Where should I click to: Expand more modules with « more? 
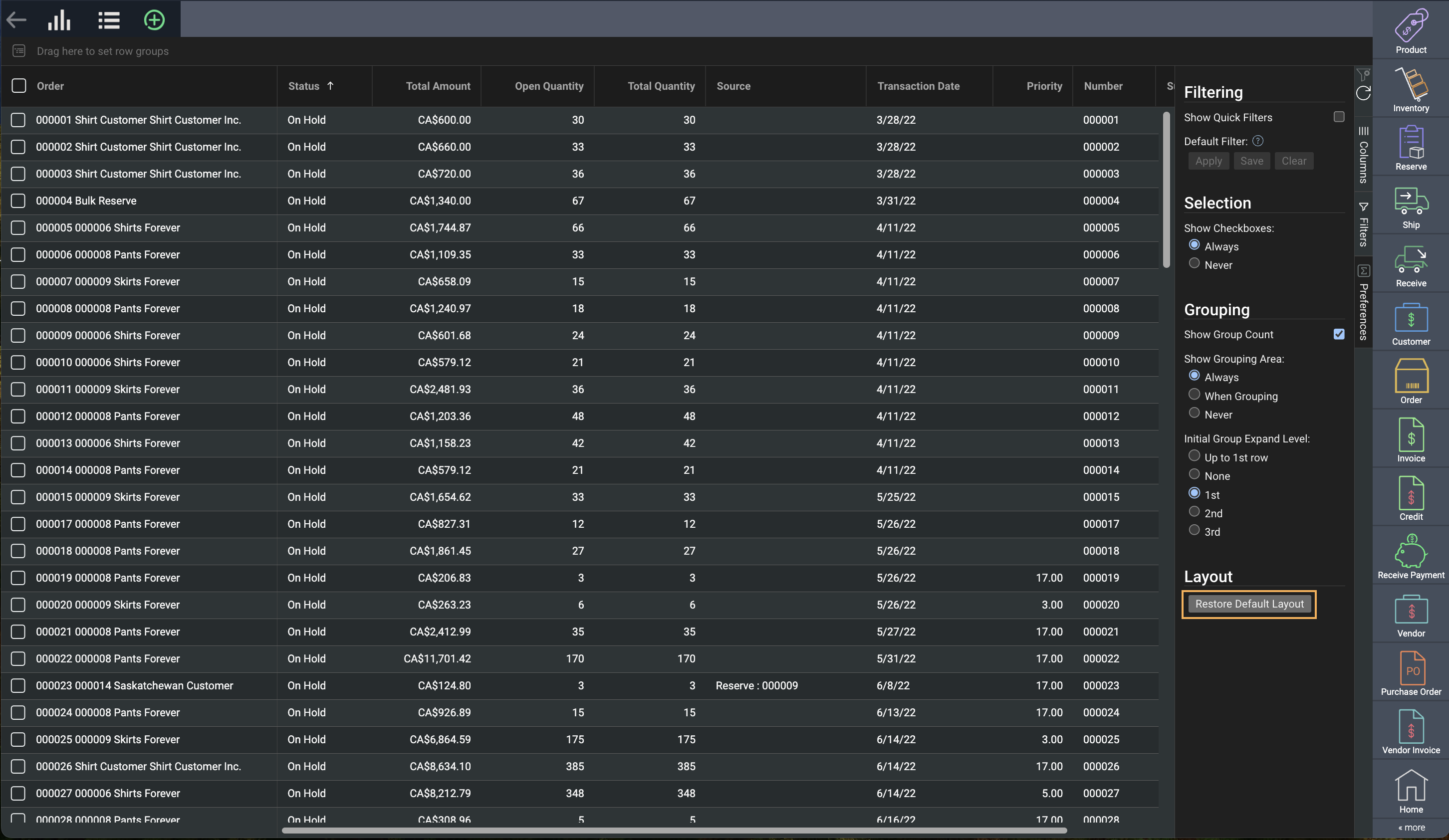[1411, 828]
